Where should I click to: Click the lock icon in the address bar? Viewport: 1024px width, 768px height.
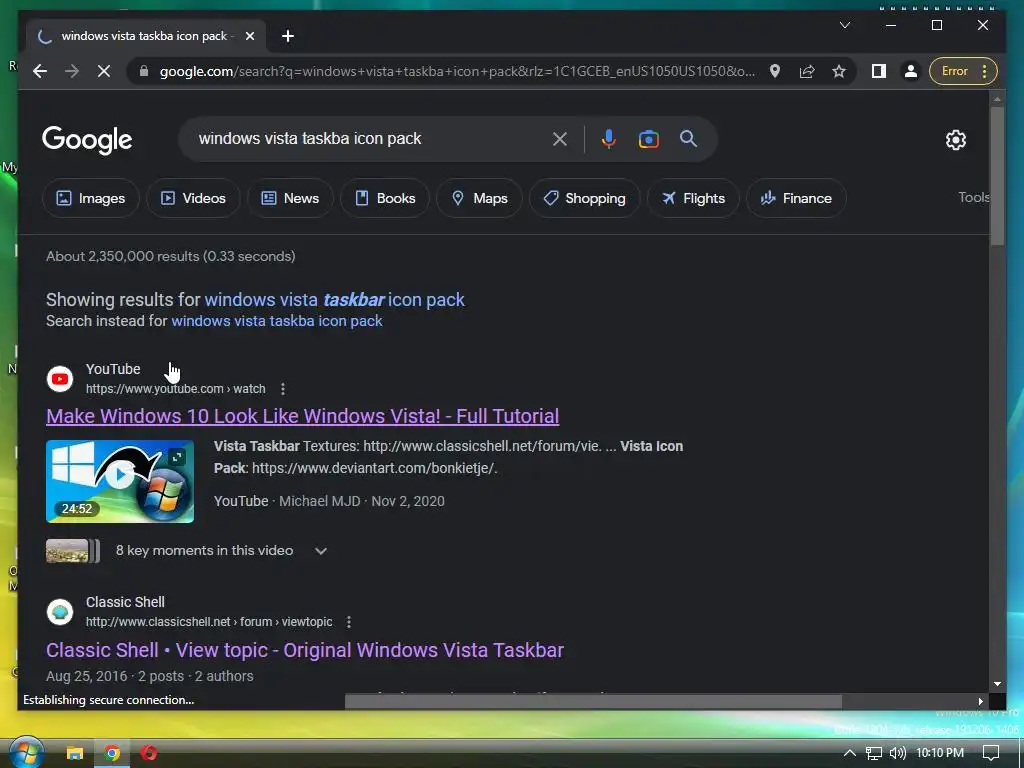(x=144, y=71)
